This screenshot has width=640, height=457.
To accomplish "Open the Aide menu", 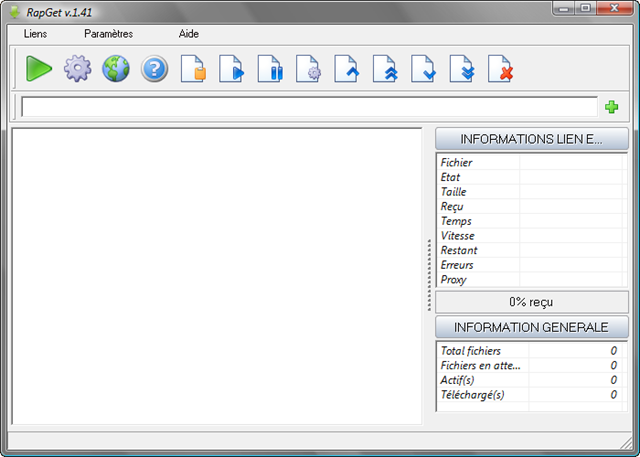I will click(189, 34).
